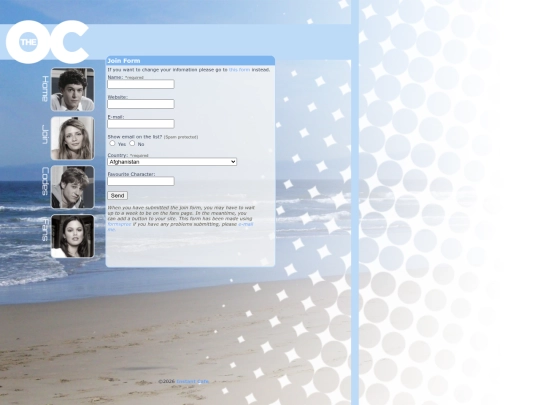The image size is (540, 405).
Task: Focus the E-mail input field
Action: pos(141,124)
